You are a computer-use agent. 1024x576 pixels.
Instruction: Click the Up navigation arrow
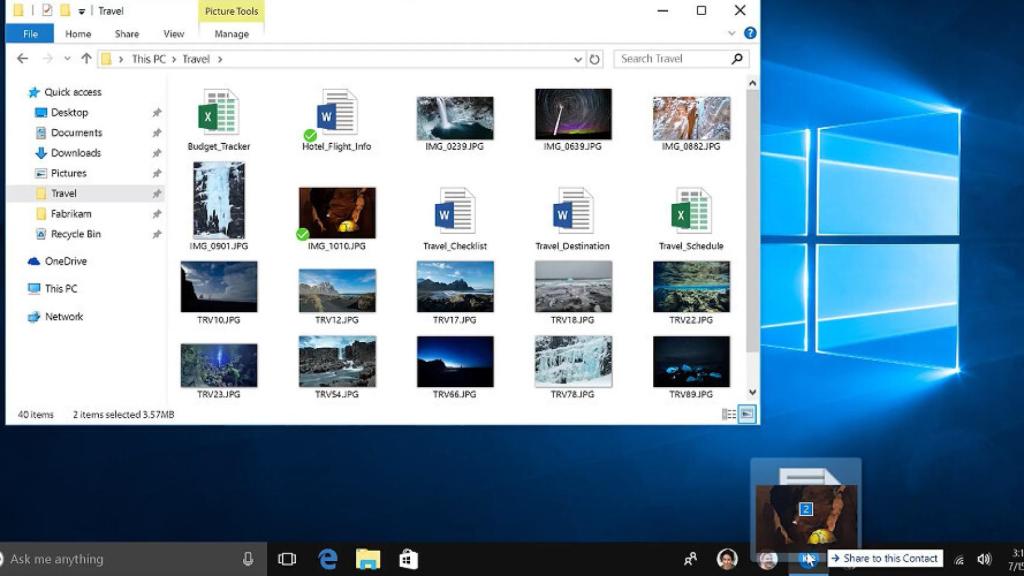click(x=86, y=58)
